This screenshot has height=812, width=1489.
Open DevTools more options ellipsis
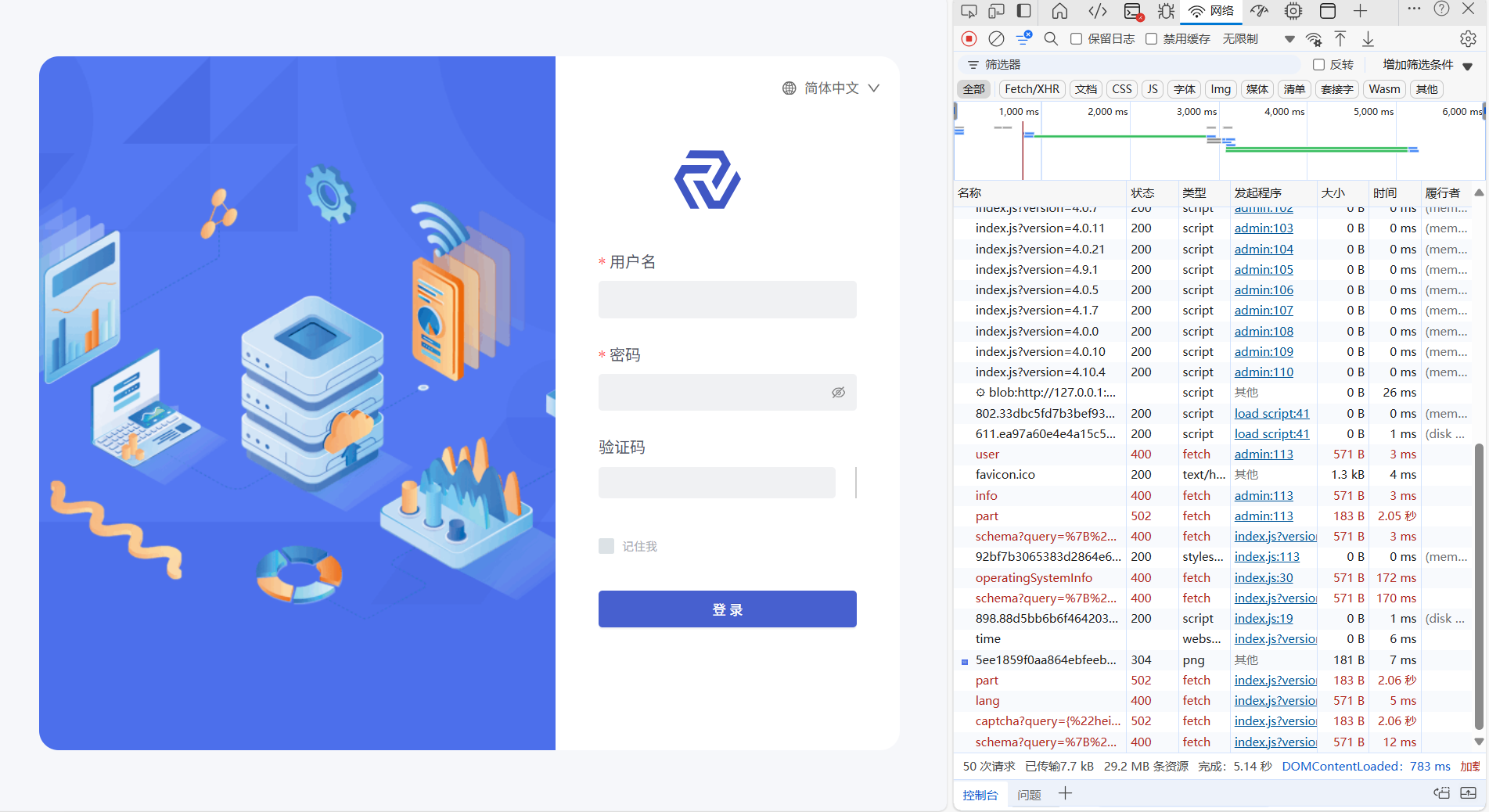1414,9
